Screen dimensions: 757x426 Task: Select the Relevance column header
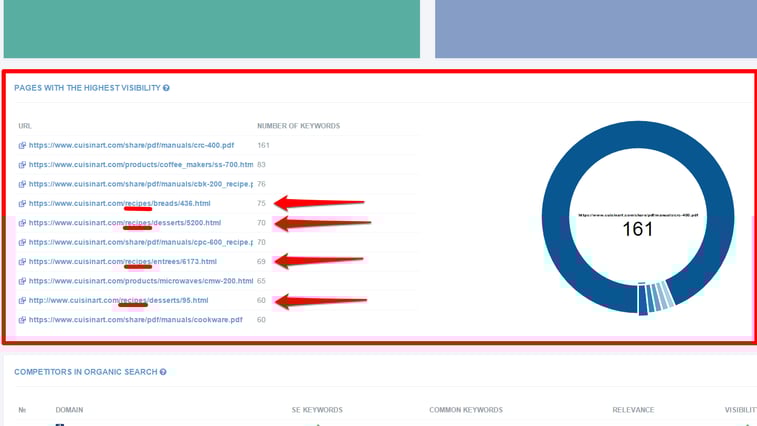click(x=633, y=410)
